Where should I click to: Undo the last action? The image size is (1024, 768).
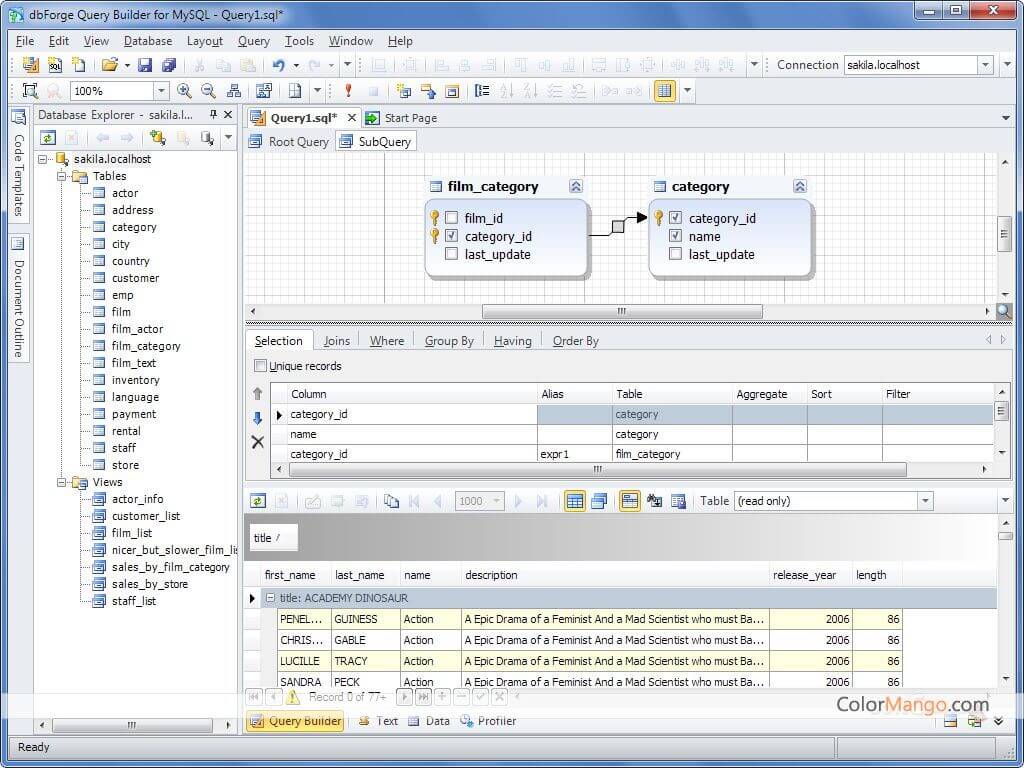click(x=279, y=65)
